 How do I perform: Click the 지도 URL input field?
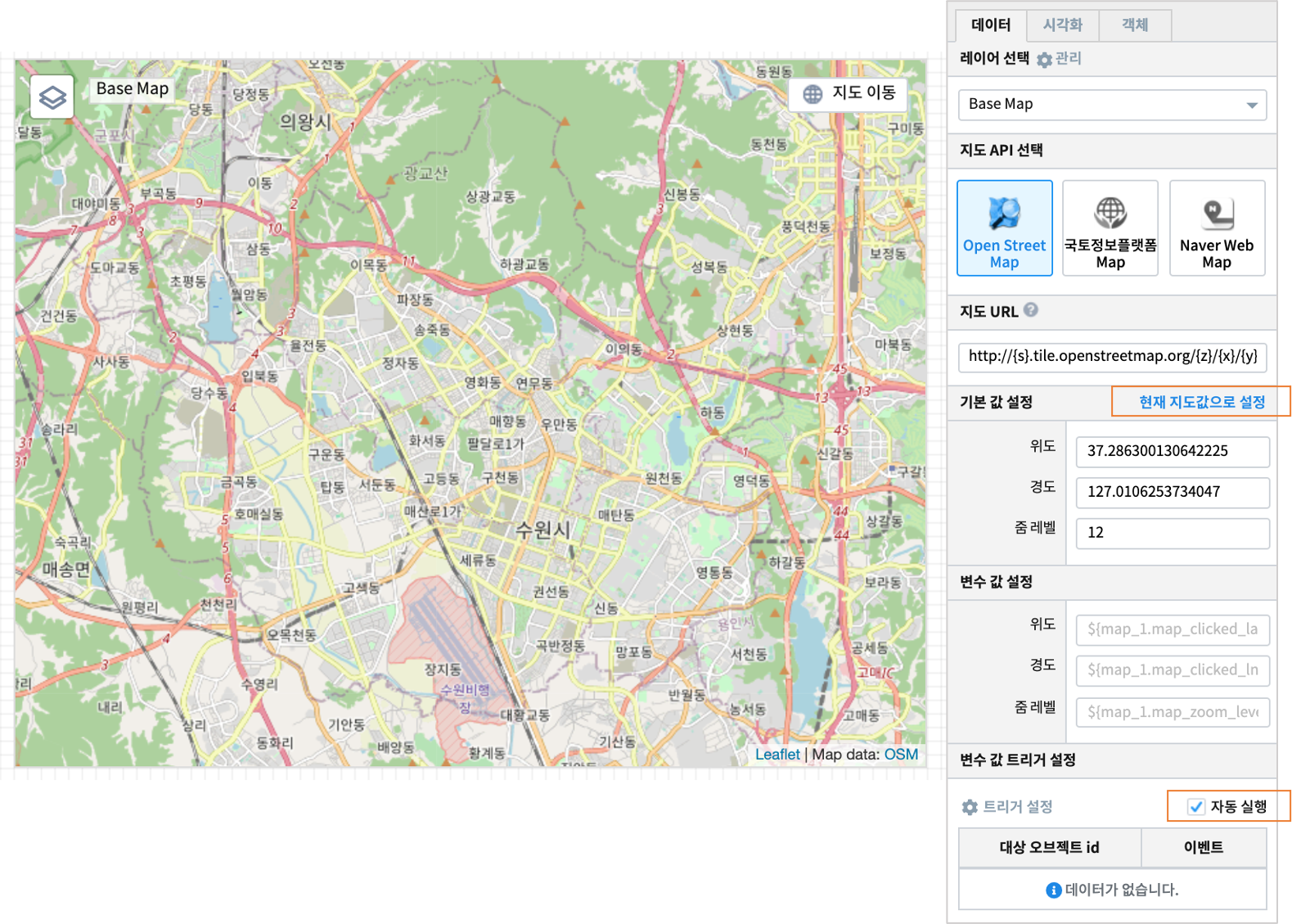[1112, 357]
